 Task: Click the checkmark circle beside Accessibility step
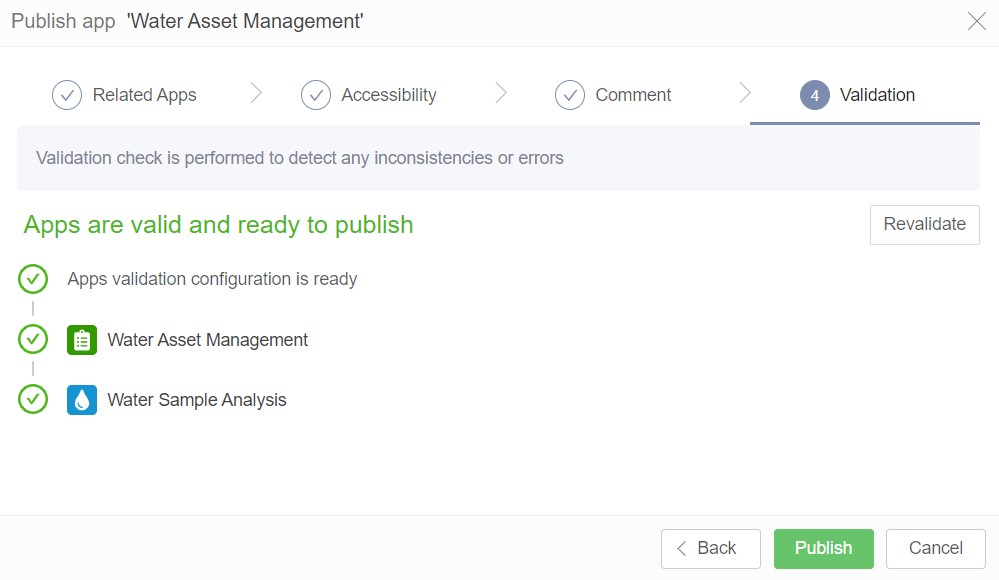click(x=316, y=95)
